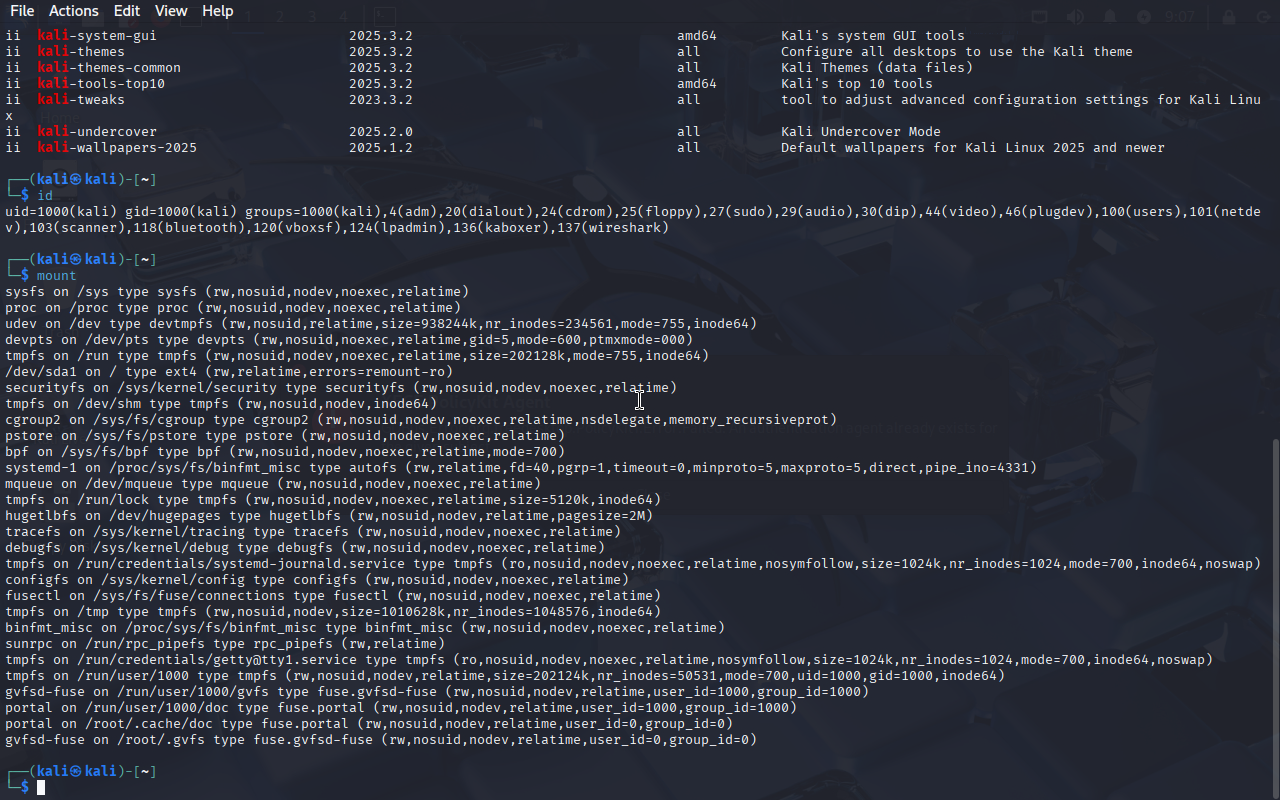Click the lock screen padlock icon
Image resolution: width=1280 pixels, height=800 pixels.
click(1228, 17)
